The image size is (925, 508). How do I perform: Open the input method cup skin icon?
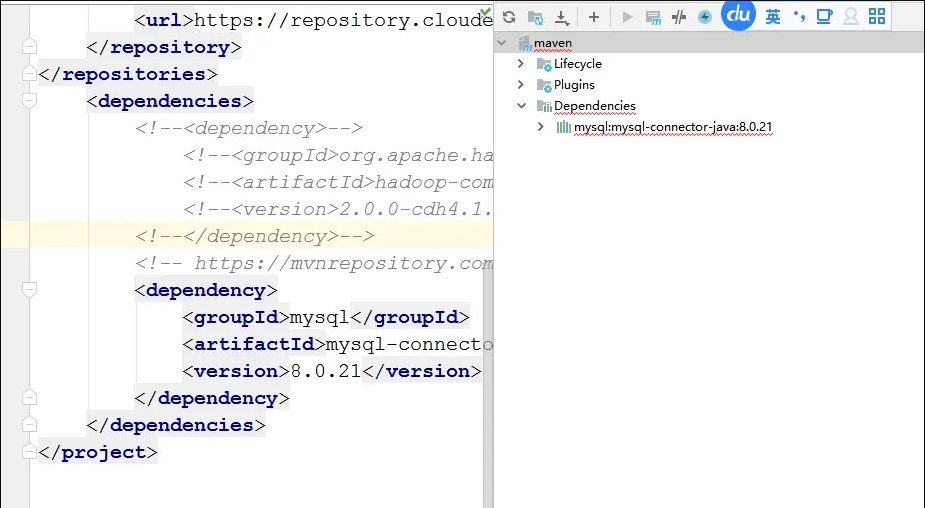click(x=824, y=17)
